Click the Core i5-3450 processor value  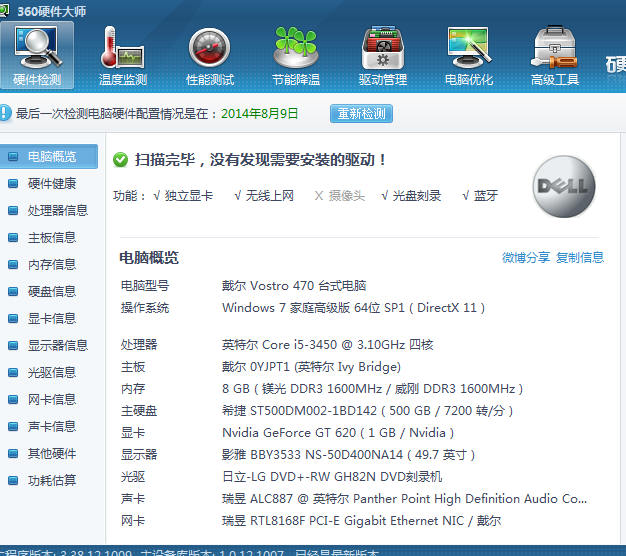pos(328,344)
